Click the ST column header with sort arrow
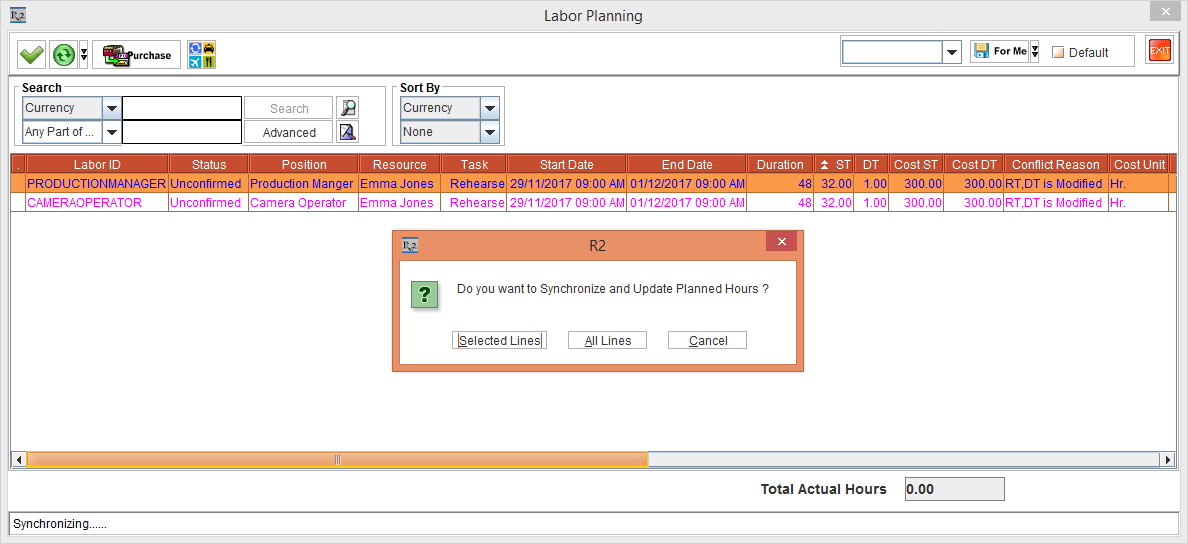This screenshot has width=1188, height=544. (x=834, y=164)
